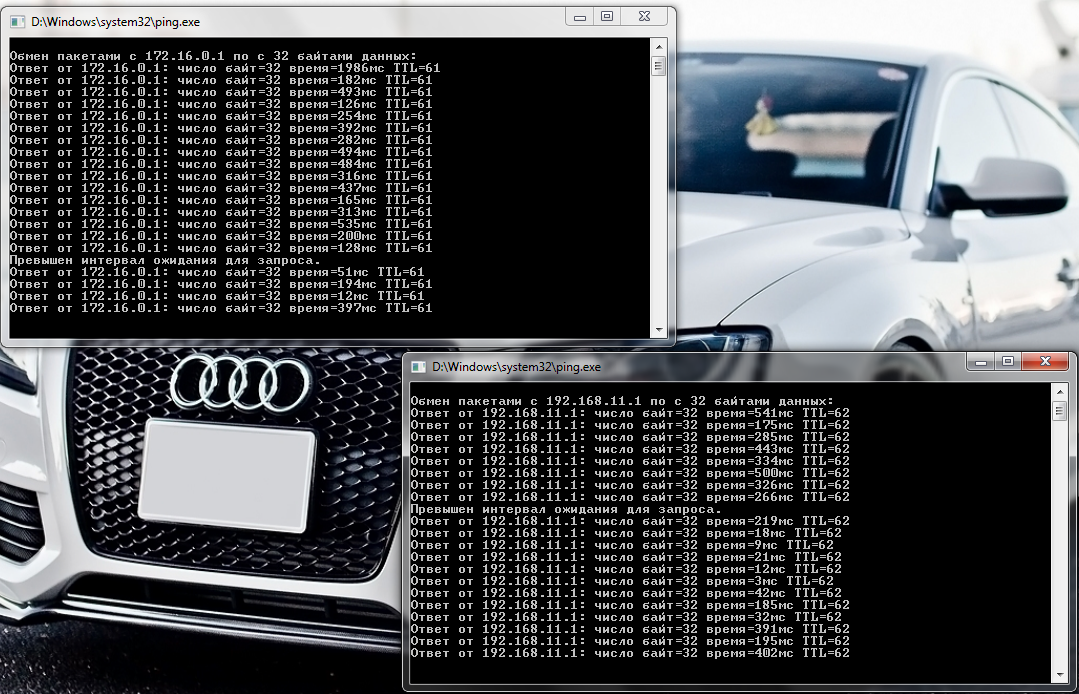Click the reply line with время=165мс
Viewport: 1079px width, 694px height.
221,200
